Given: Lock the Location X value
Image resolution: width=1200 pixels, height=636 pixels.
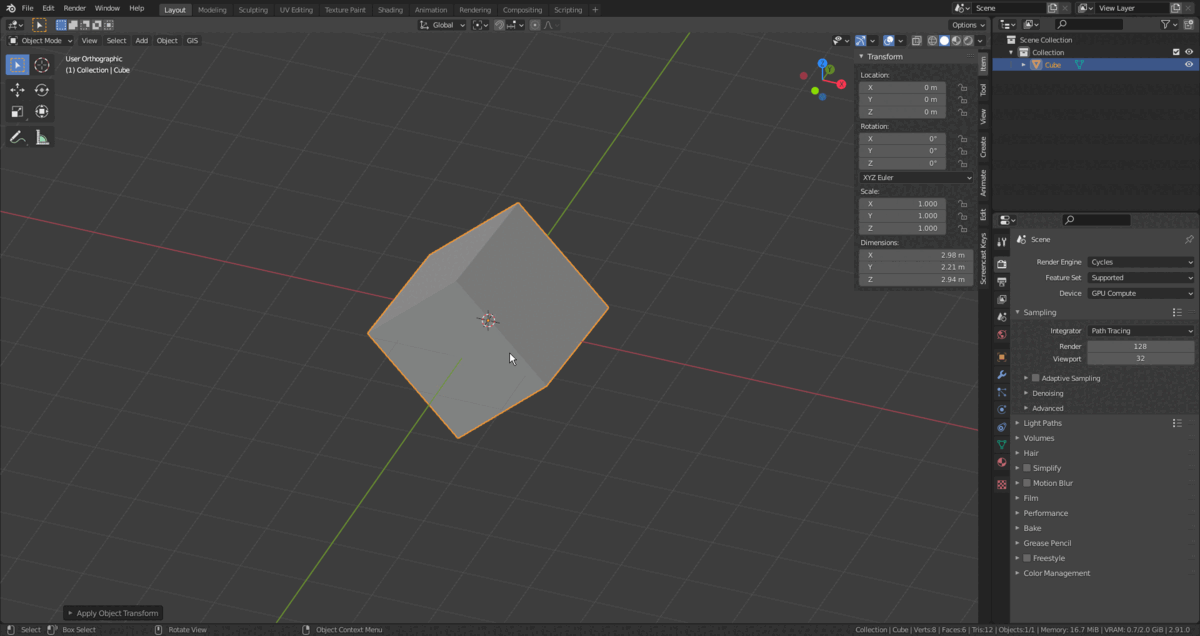Looking at the screenshot, I should (963, 88).
